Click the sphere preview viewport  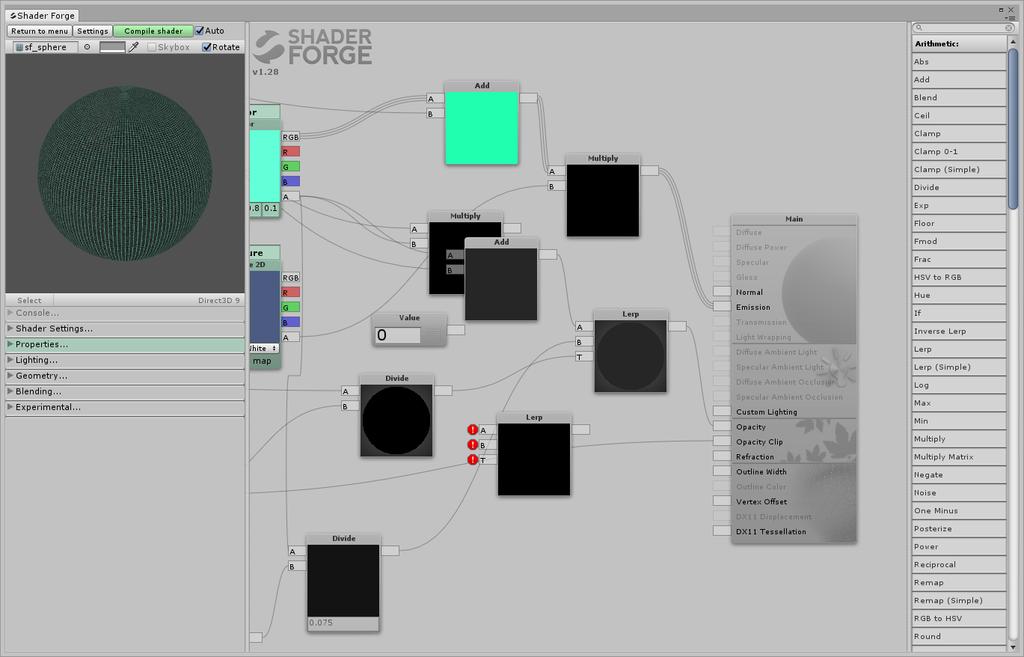tap(125, 174)
